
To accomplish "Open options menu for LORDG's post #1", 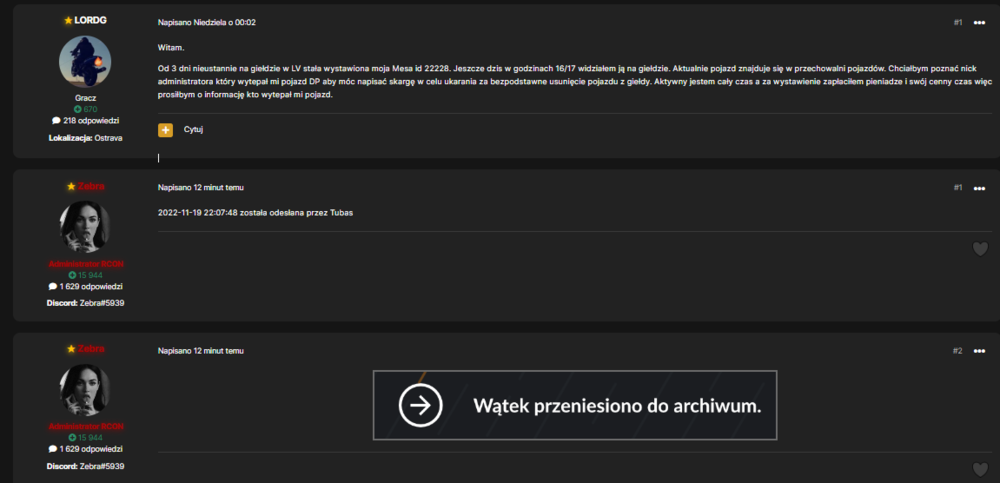I will point(979,22).
